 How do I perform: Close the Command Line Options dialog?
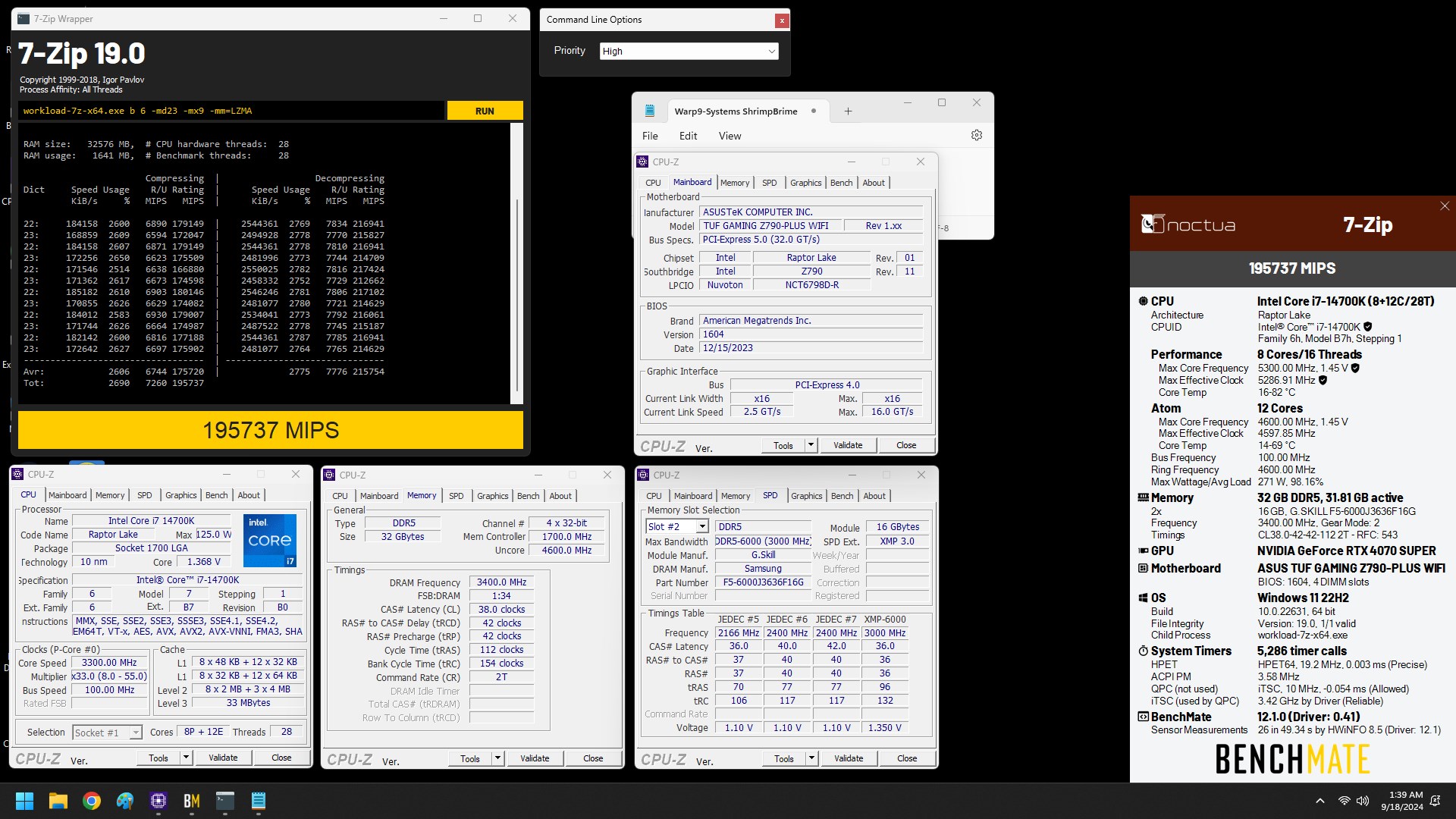pos(782,20)
